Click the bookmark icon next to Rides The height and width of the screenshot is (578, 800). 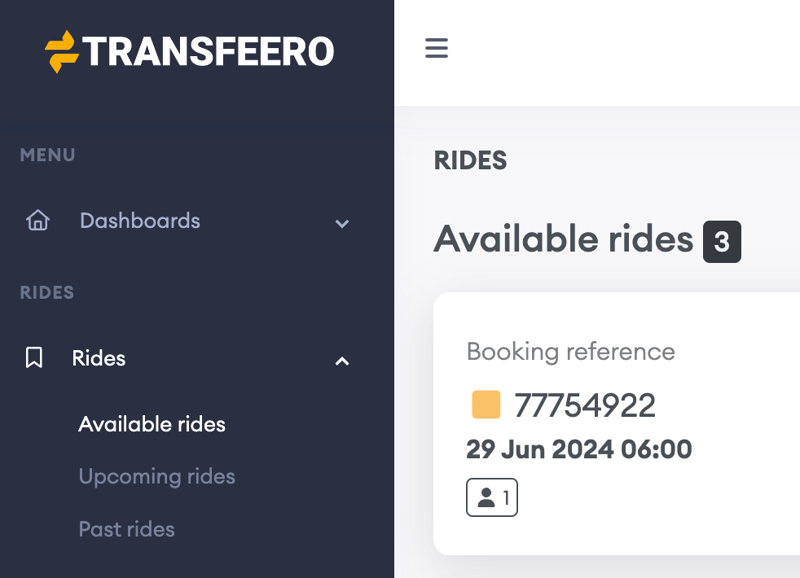point(34,358)
